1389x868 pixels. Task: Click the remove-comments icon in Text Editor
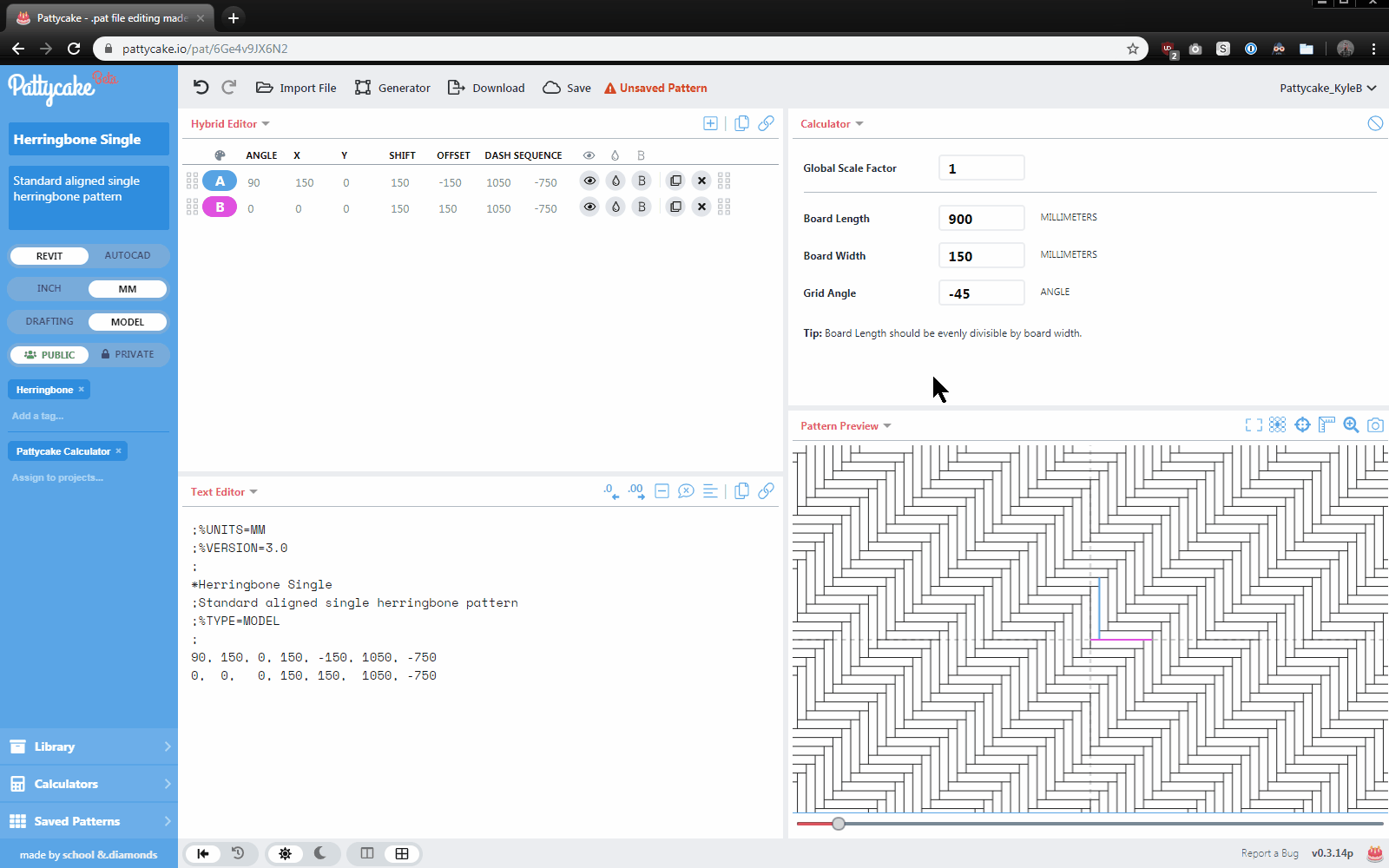pyautogui.click(x=686, y=491)
